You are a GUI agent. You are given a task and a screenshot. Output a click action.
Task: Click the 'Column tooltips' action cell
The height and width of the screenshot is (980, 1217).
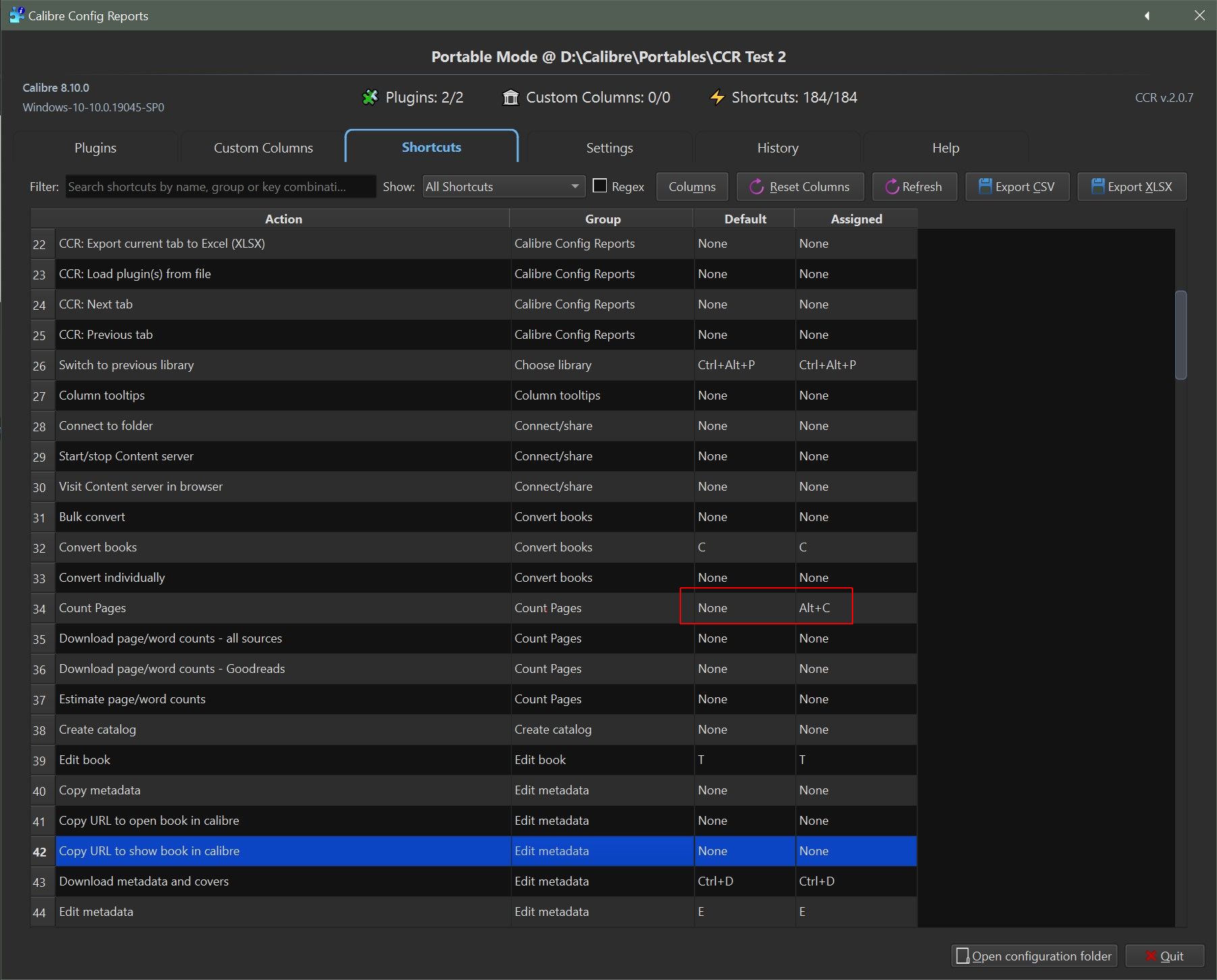(283, 396)
